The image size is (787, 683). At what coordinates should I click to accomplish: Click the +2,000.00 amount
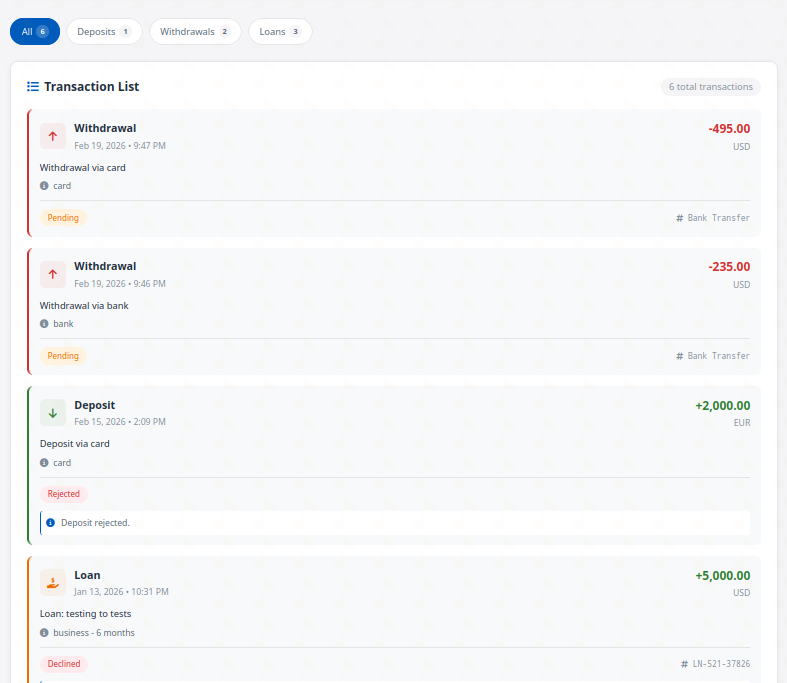tap(723, 405)
